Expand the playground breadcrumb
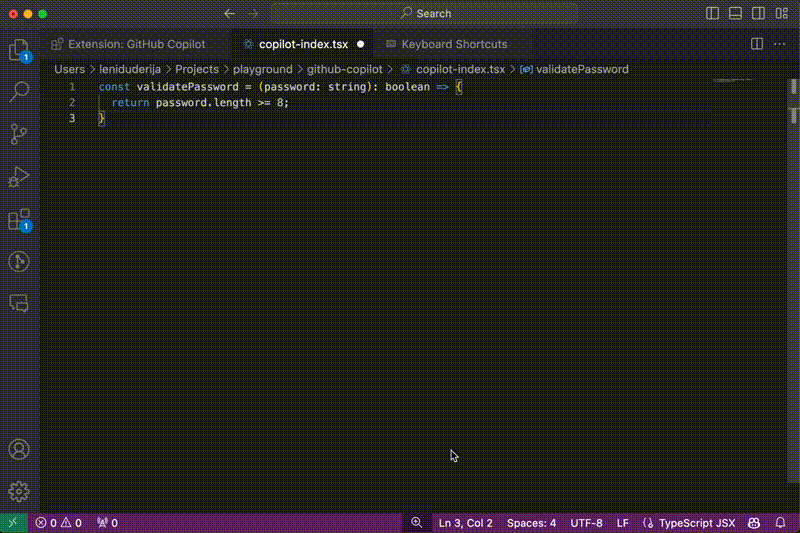800x533 pixels. [x=263, y=69]
